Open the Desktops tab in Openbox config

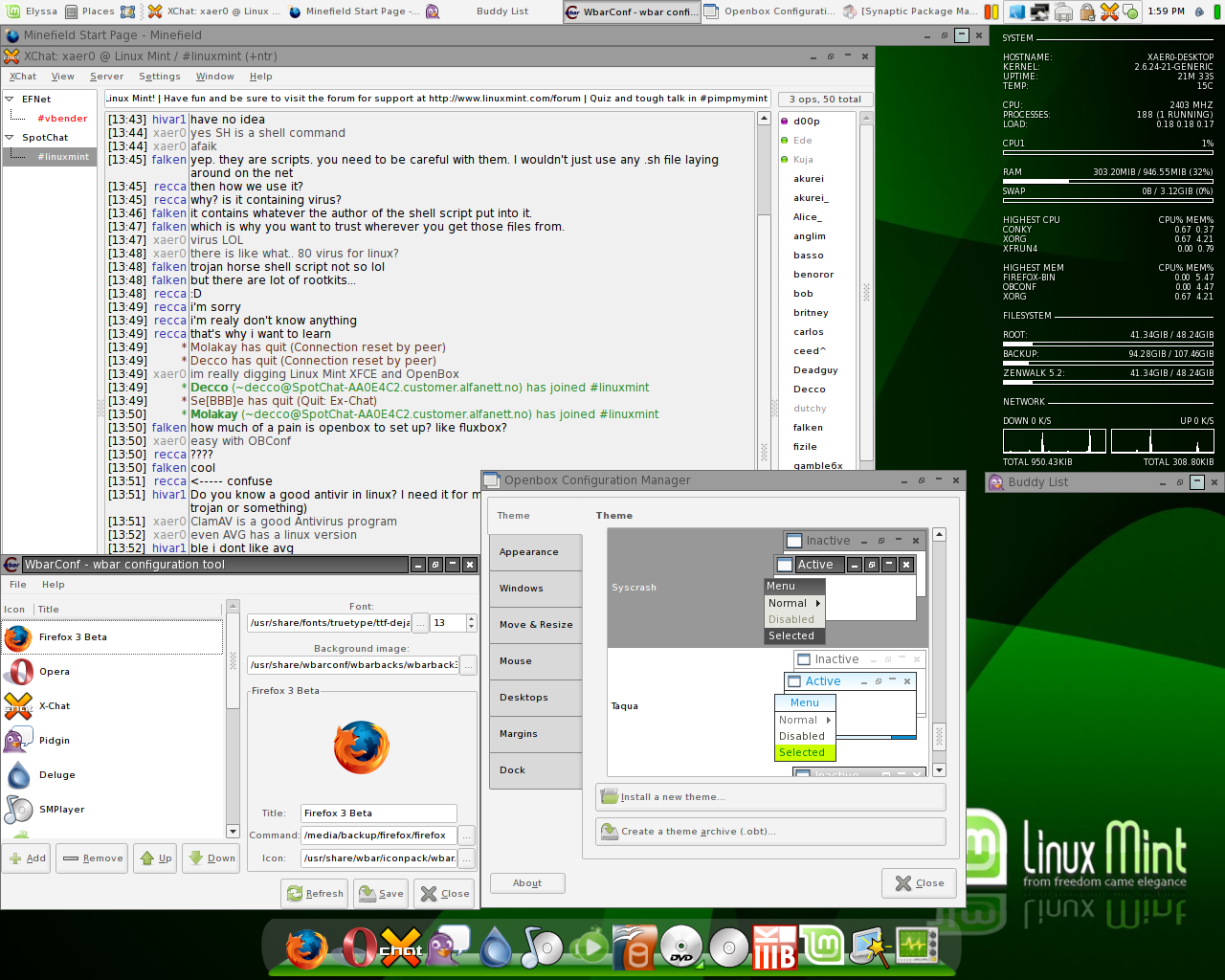[536, 698]
